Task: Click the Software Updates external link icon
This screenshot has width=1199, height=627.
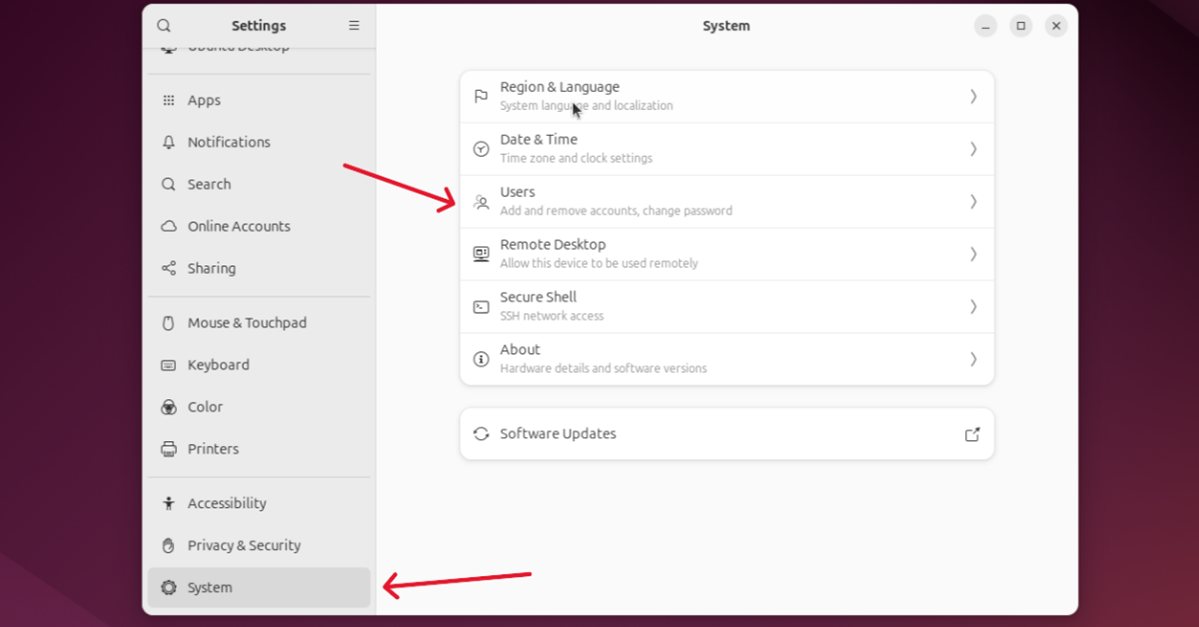Action: [x=972, y=434]
